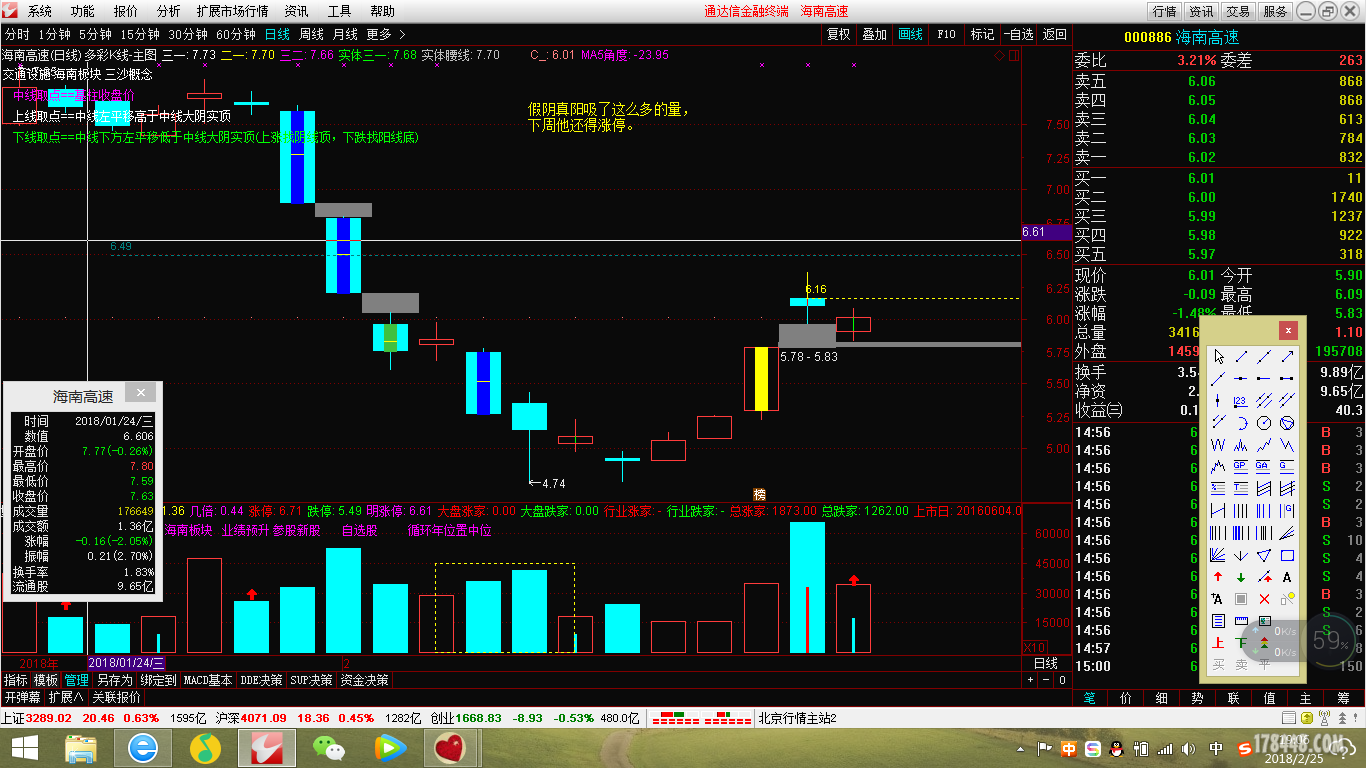Click the red X delete-drawing tool

[x=1264, y=599]
